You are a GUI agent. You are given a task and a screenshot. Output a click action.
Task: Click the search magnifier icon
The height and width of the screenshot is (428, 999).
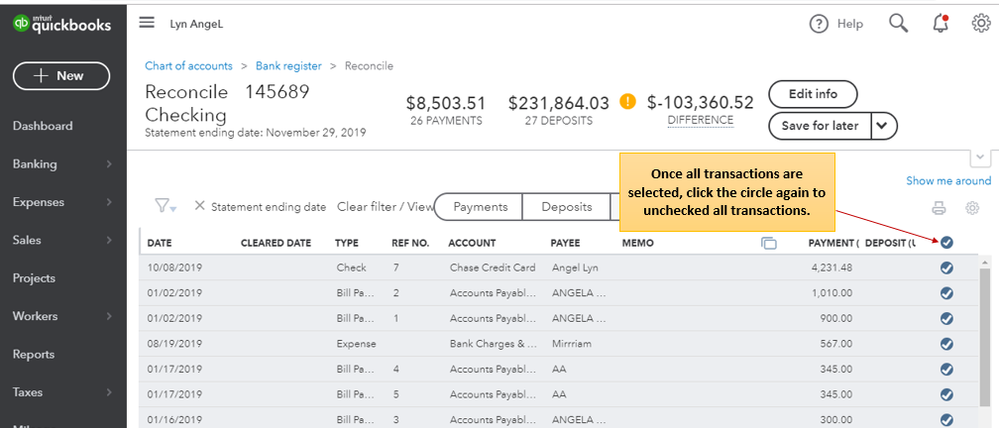click(898, 24)
